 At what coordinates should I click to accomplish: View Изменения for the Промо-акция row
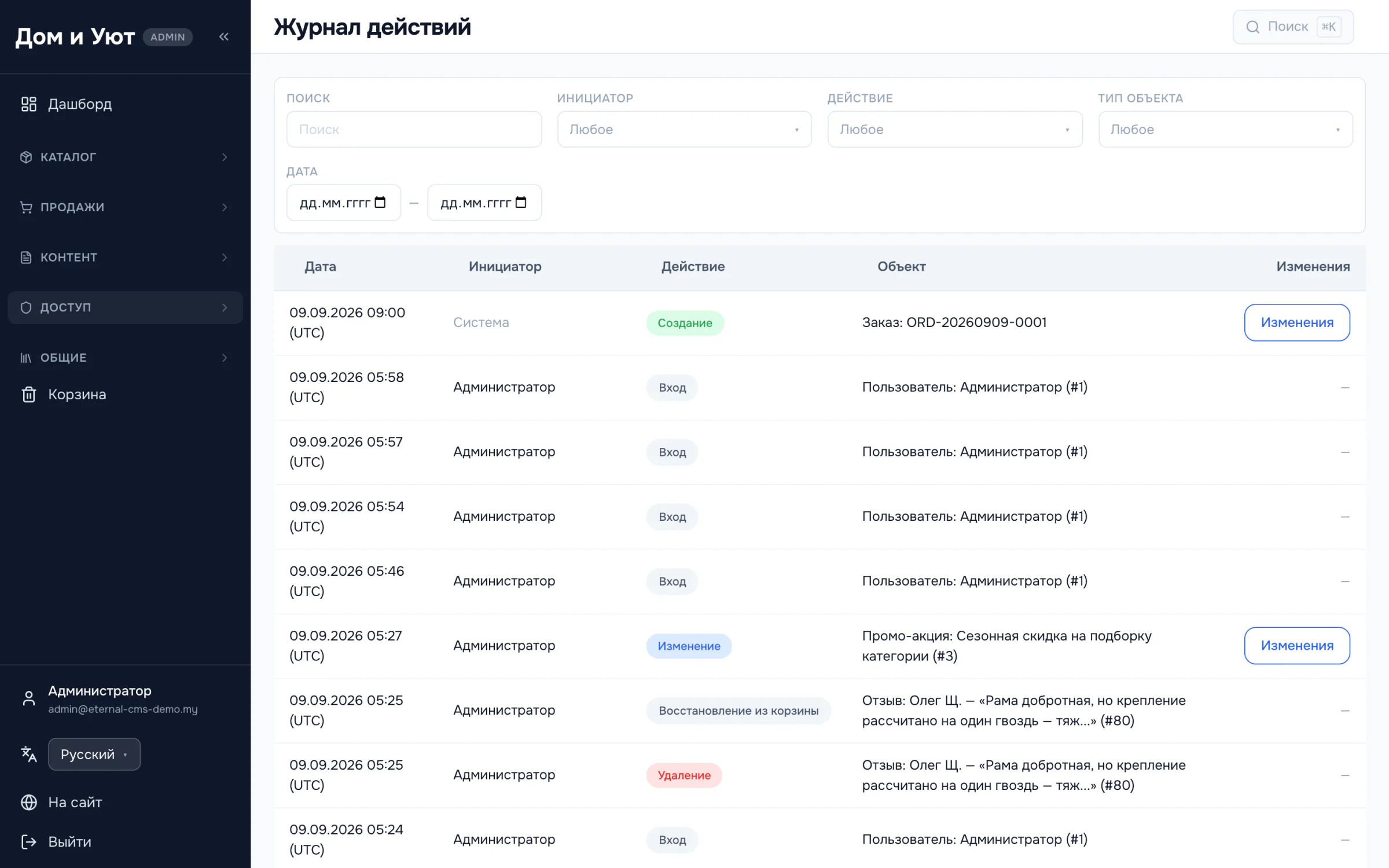(1297, 645)
